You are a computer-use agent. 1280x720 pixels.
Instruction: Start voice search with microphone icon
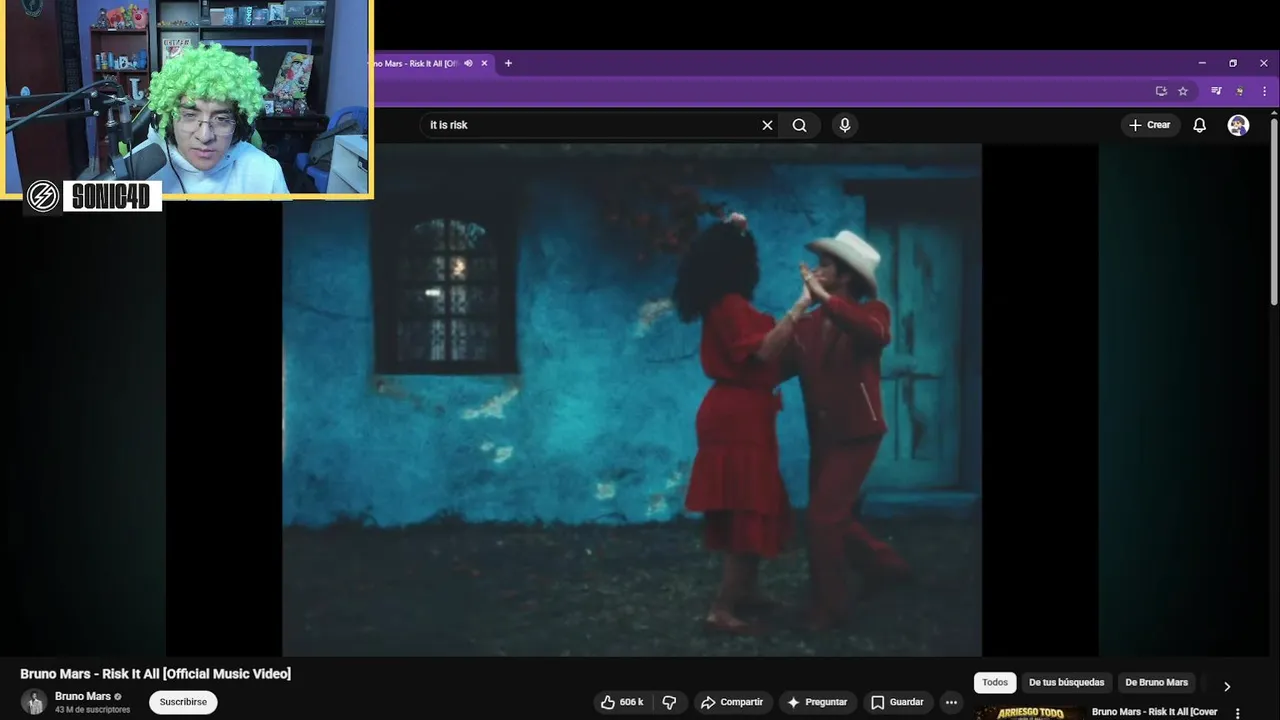click(845, 125)
